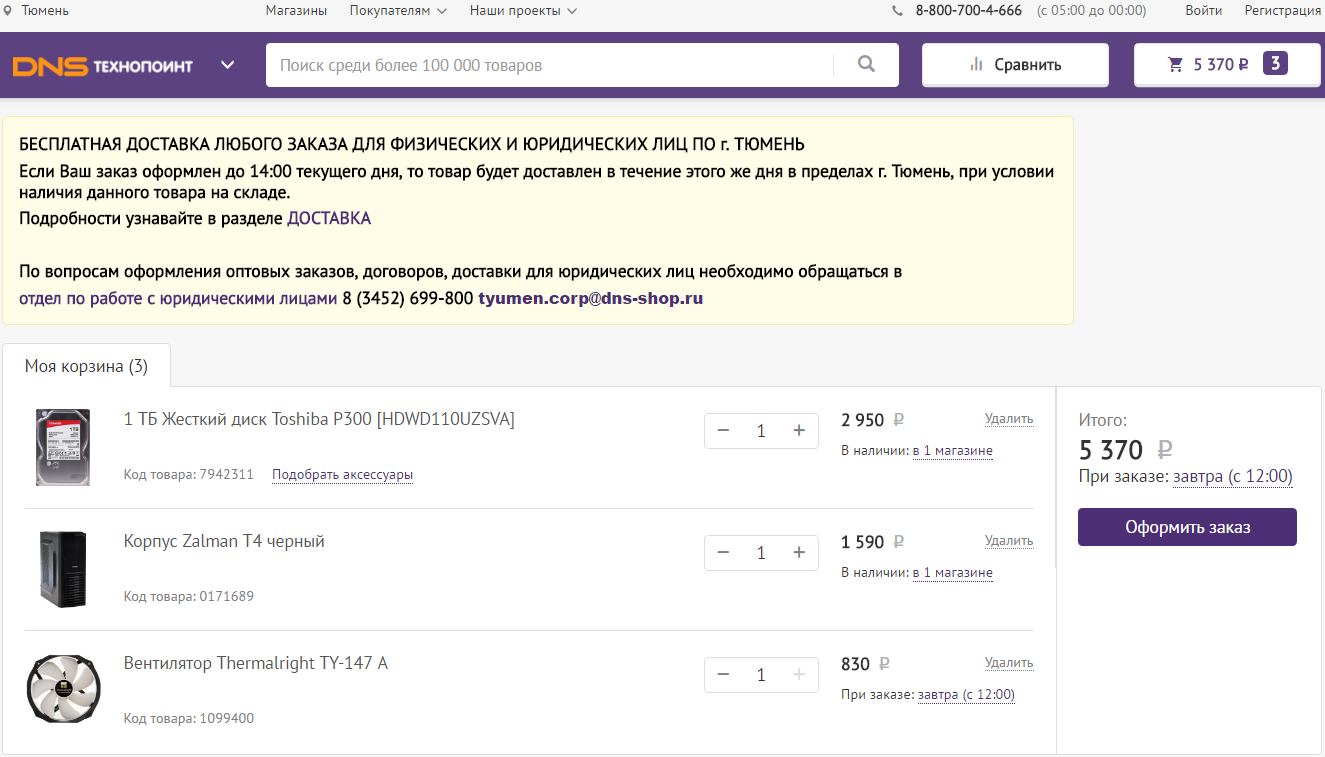Open the Сравнить comparison button
The width and height of the screenshot is (1325, 757).
[x=1015, y=65]
